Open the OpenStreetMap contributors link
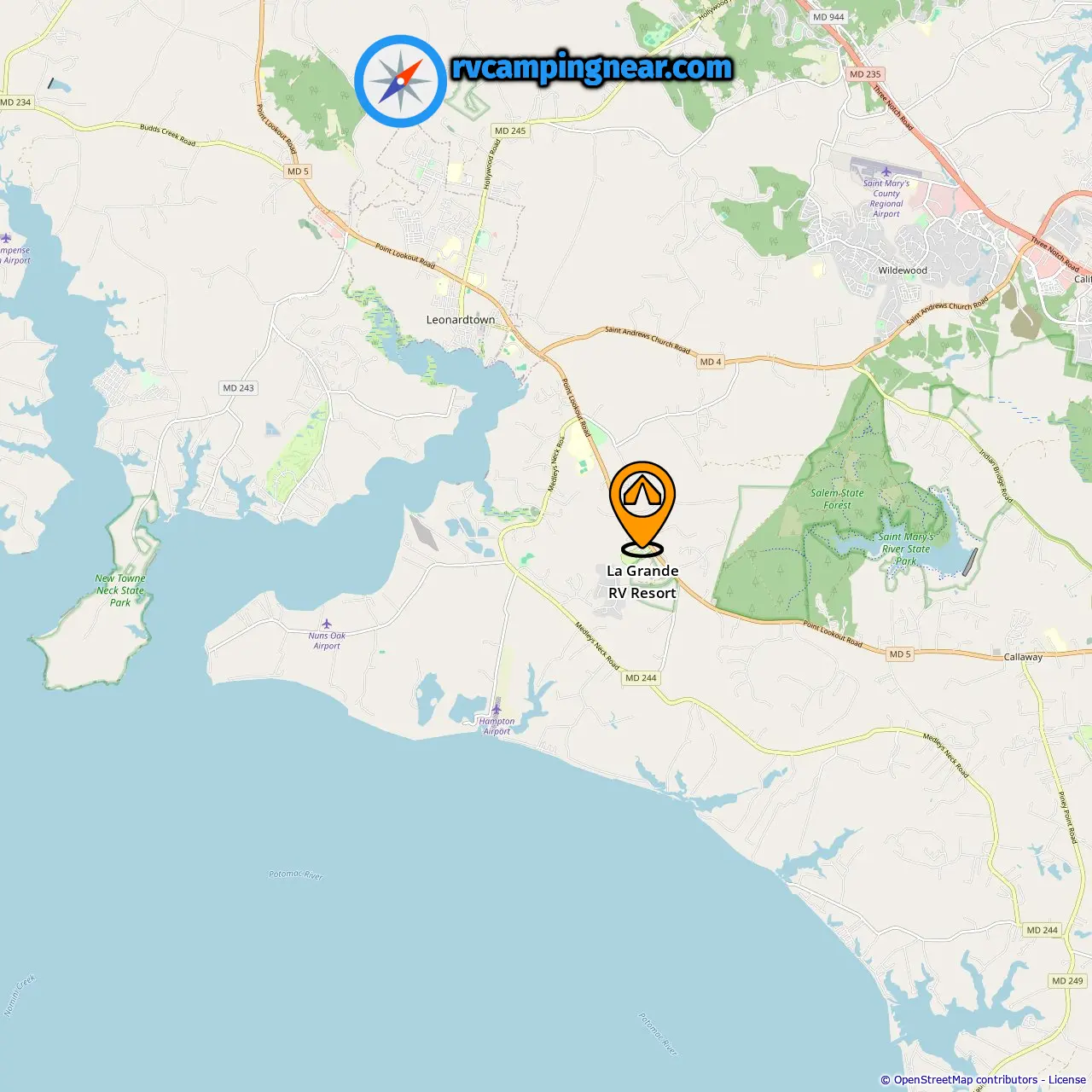This screenshot has width=1092, height=1092. coord(966,1080)
